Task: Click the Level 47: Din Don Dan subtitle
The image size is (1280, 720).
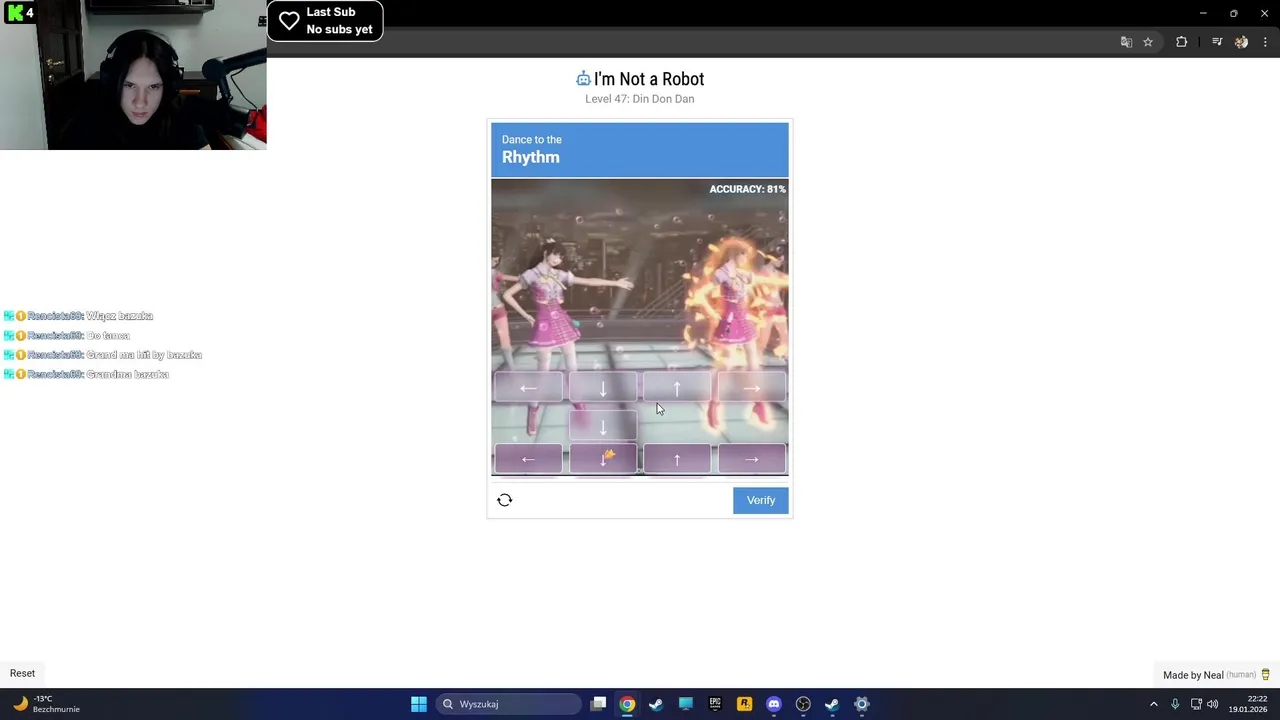Action: pos(639,99)
